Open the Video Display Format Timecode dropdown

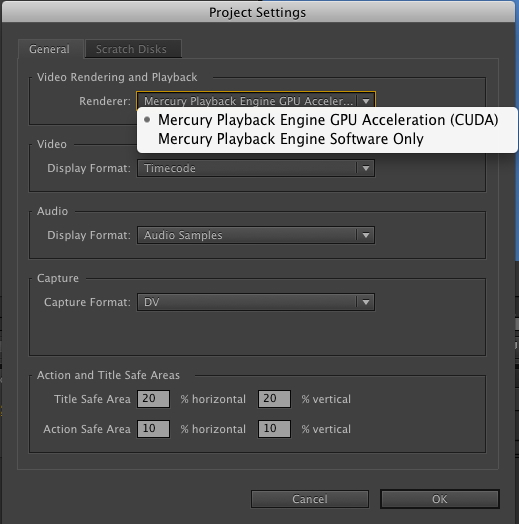tap(256, 168)
